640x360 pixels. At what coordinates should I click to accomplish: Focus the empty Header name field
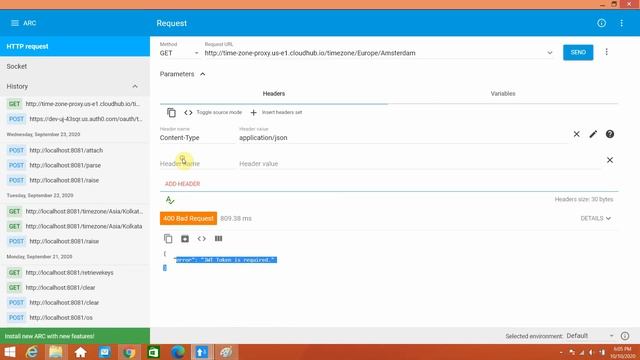pyautogui.click(x=197, y=164)
